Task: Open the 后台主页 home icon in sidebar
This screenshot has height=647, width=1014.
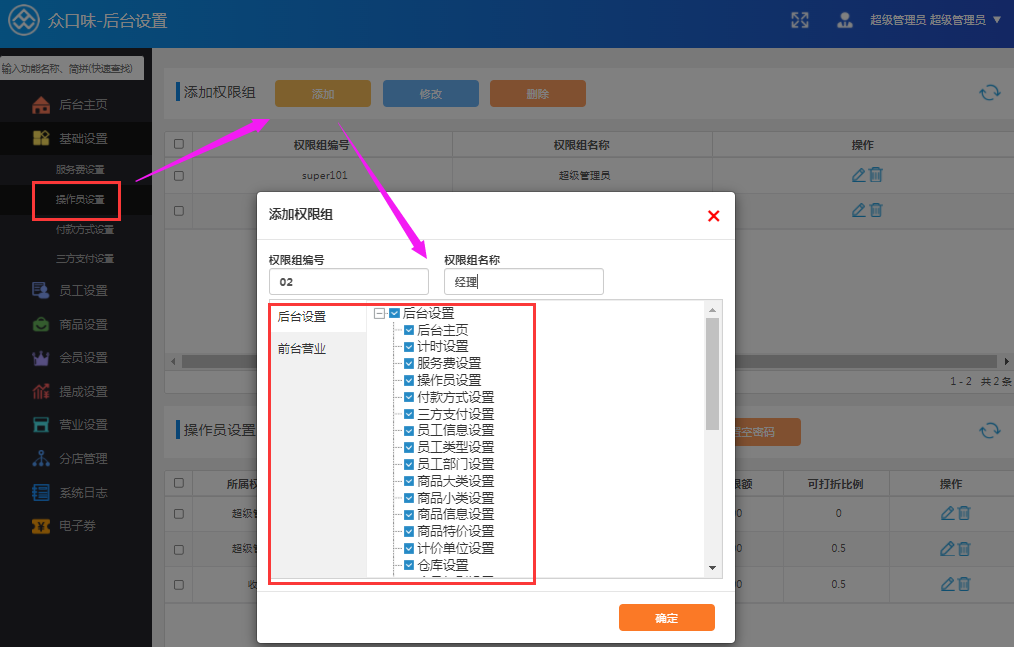Action: (41, 105)
